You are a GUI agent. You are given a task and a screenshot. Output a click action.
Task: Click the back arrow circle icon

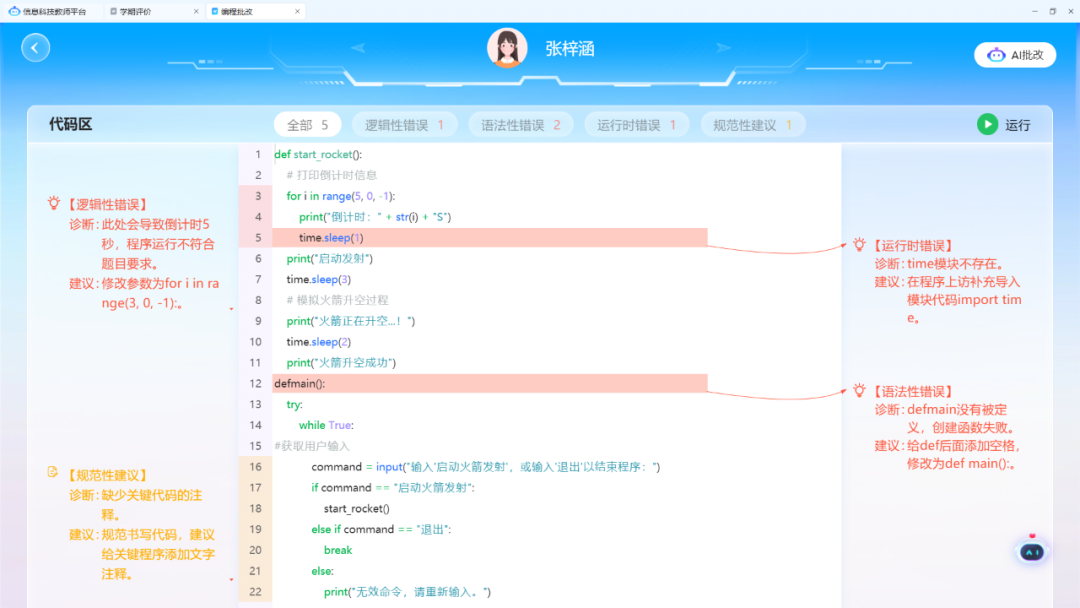(35, 47)
